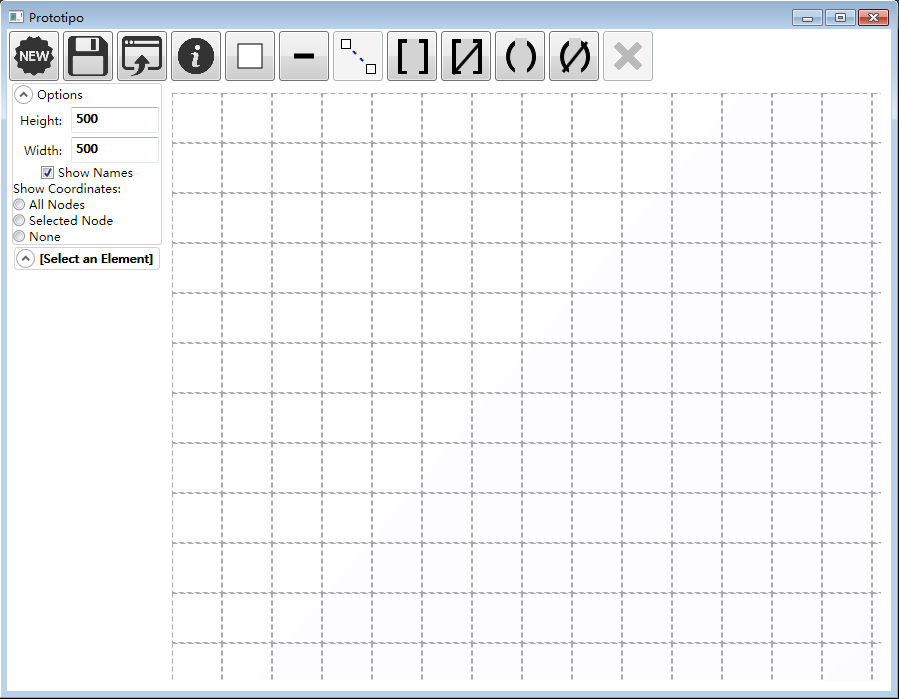The image size is (899, 699).
Task: Collapse the [Select an Element] panel
Action: [x=25, y=259]
